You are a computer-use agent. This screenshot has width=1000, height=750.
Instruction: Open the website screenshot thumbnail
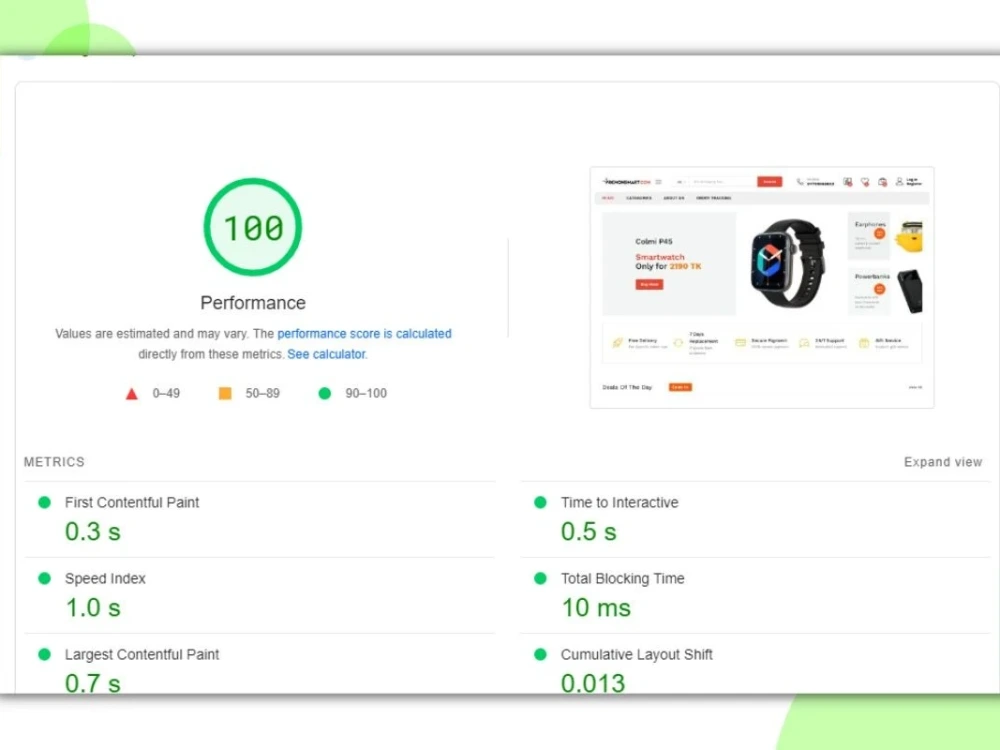click(762, 288)
